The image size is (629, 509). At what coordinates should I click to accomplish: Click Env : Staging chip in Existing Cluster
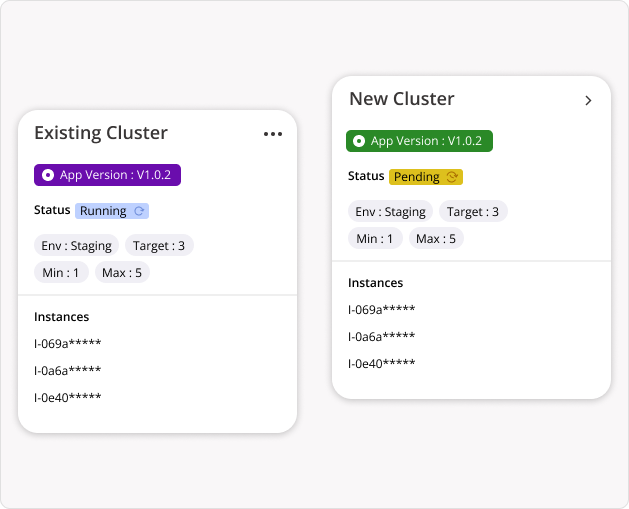click(x=76, y=245)
